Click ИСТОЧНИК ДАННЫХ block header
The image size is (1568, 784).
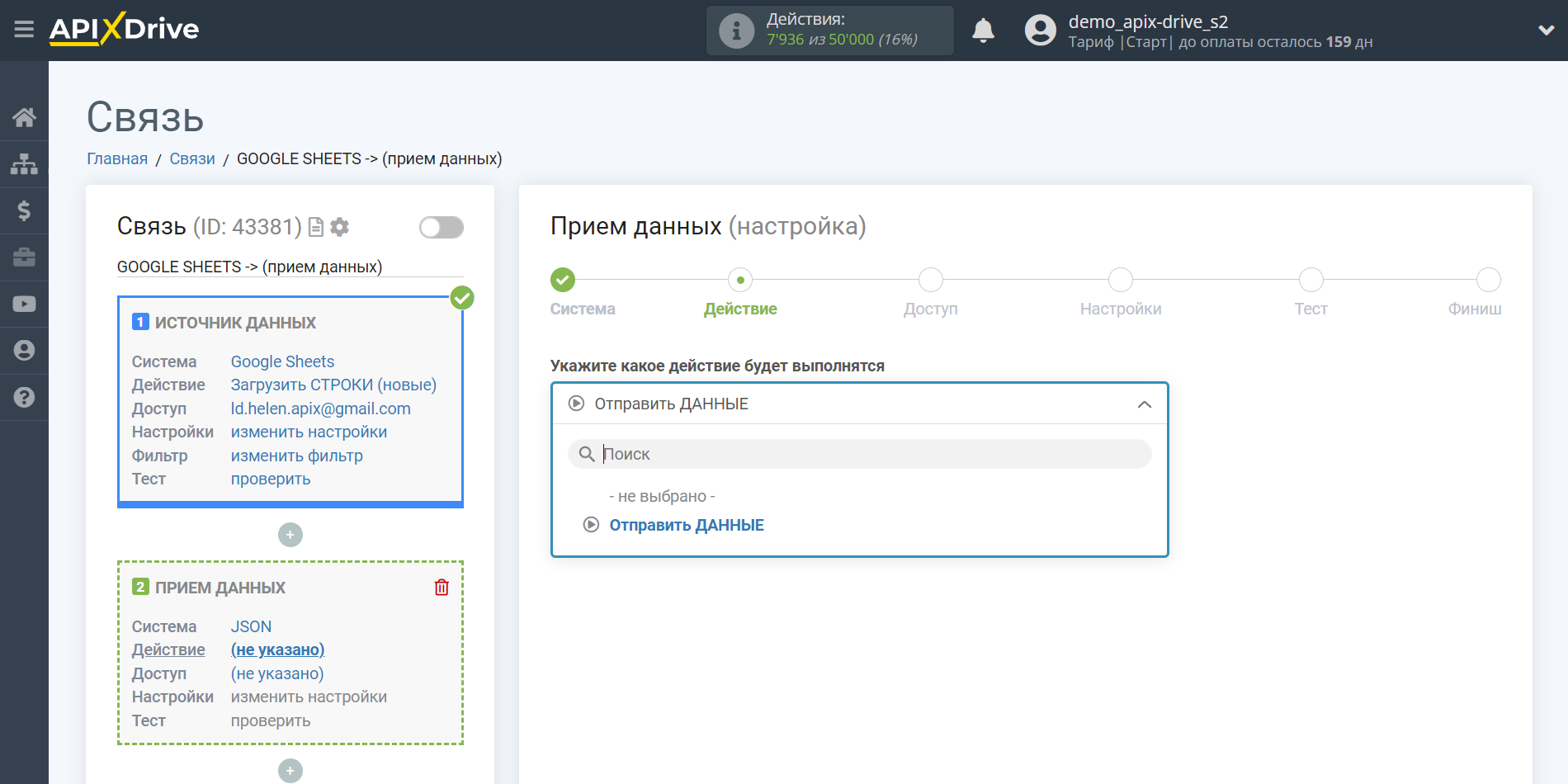tap(235, 323)
